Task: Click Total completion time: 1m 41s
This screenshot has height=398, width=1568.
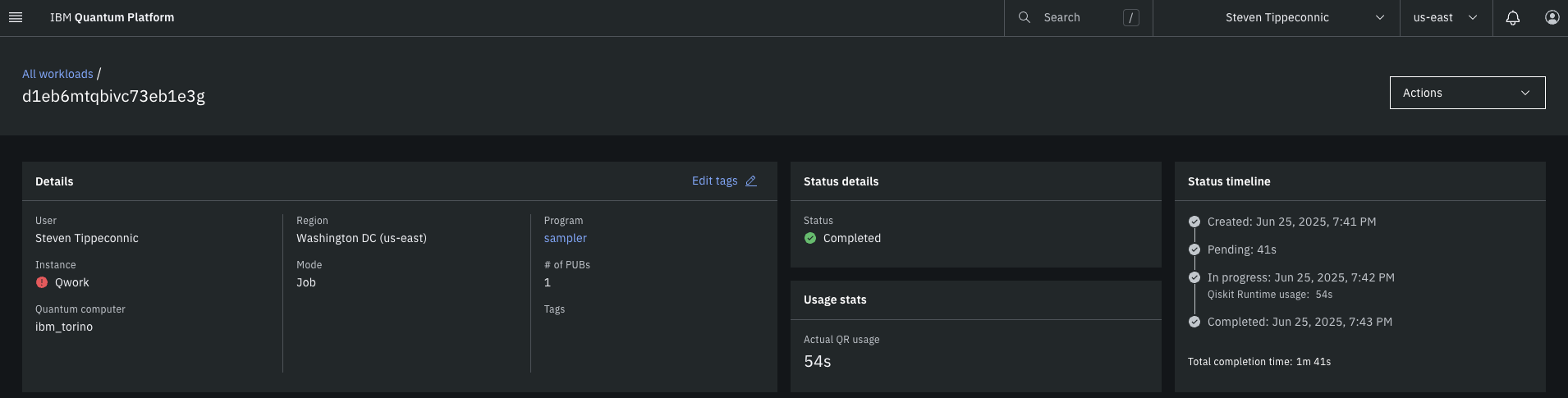Action: 1259,362
